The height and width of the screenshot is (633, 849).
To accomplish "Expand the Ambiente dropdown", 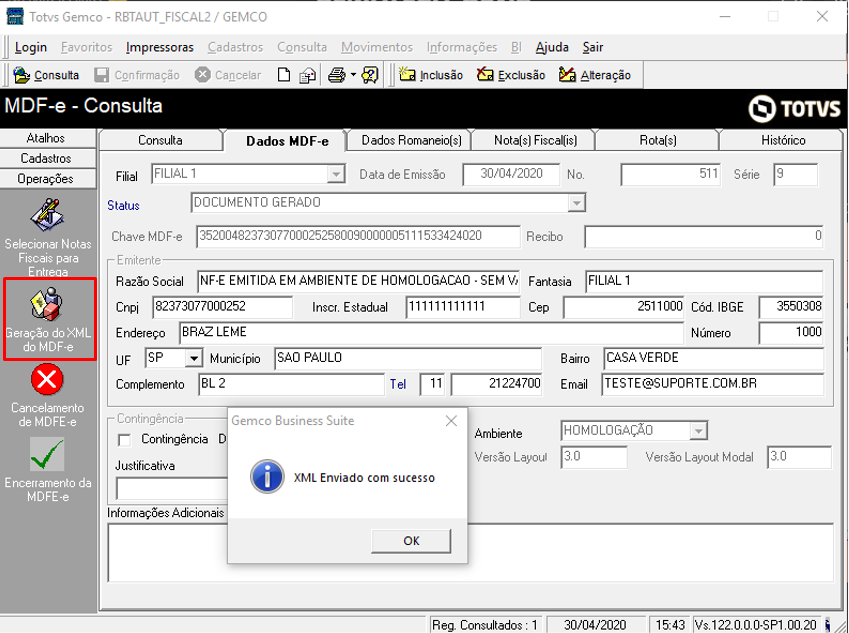I will [x=698, y=431].
